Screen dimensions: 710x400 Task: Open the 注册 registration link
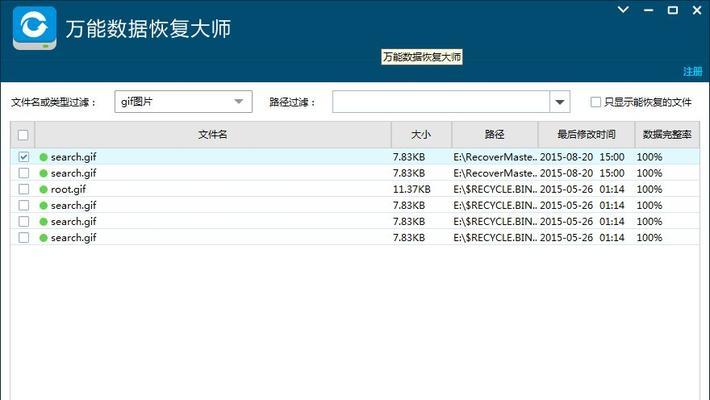point(692,72)
